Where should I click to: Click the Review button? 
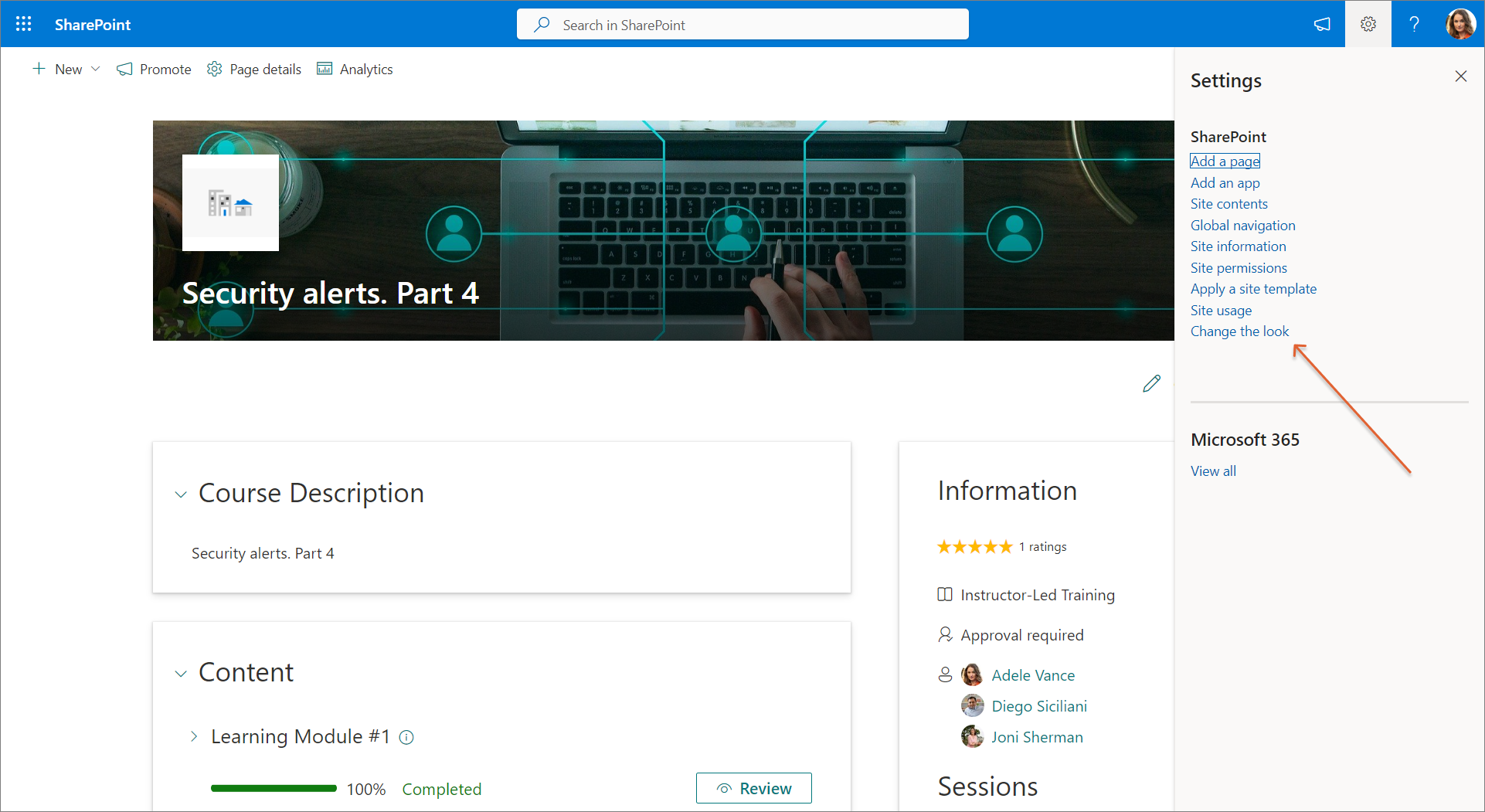tap(753, 788)
